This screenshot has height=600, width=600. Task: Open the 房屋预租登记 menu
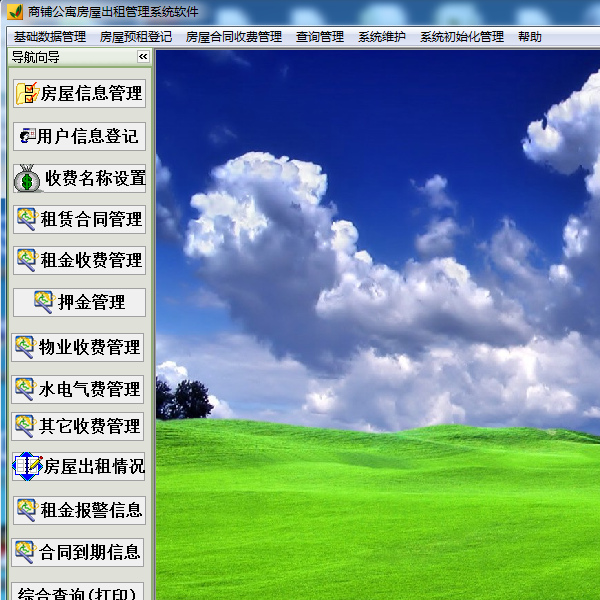coord(136,37)
